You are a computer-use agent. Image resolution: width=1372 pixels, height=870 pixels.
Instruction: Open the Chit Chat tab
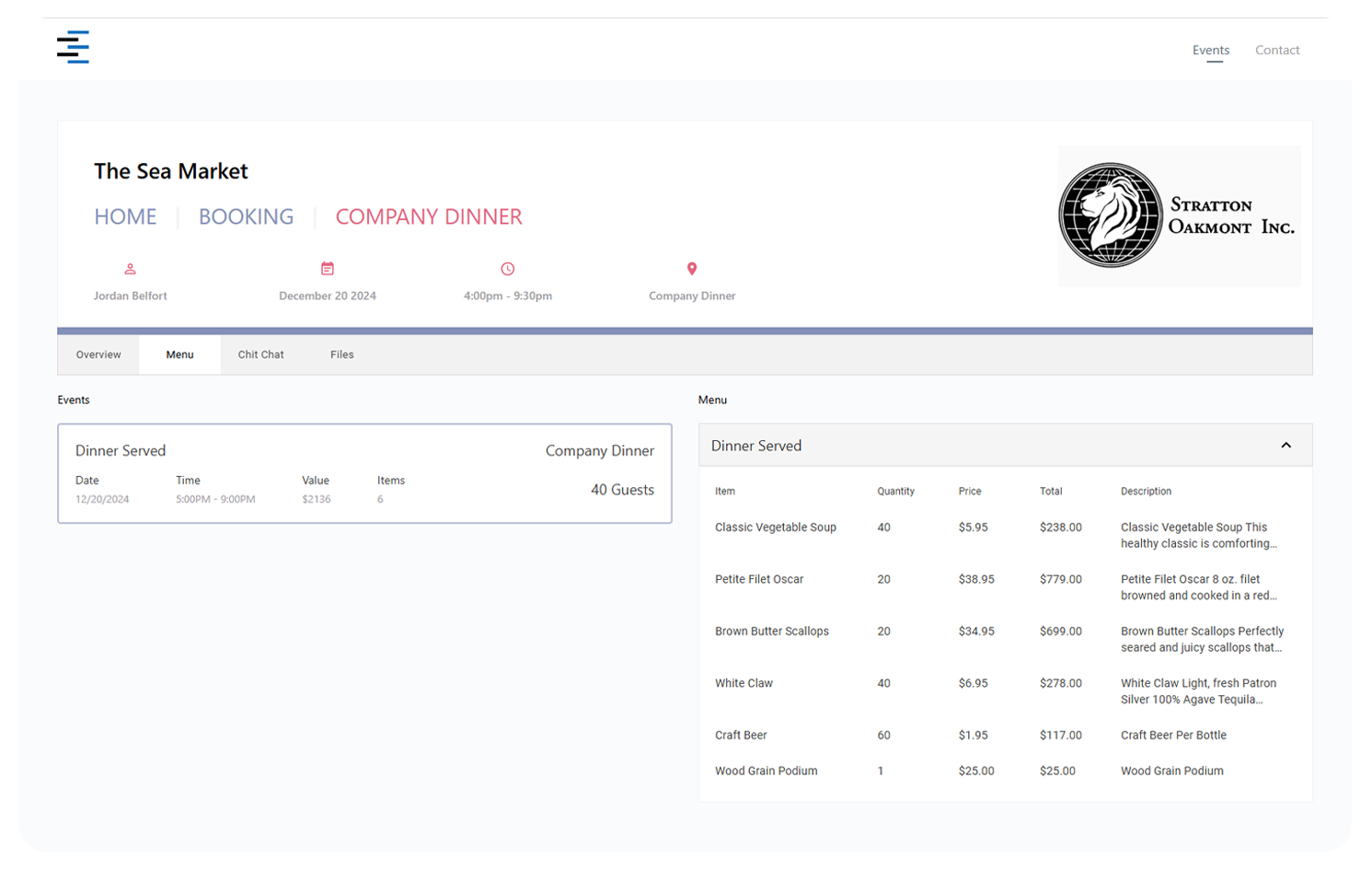pyautogui.click(x=260, y=354)
